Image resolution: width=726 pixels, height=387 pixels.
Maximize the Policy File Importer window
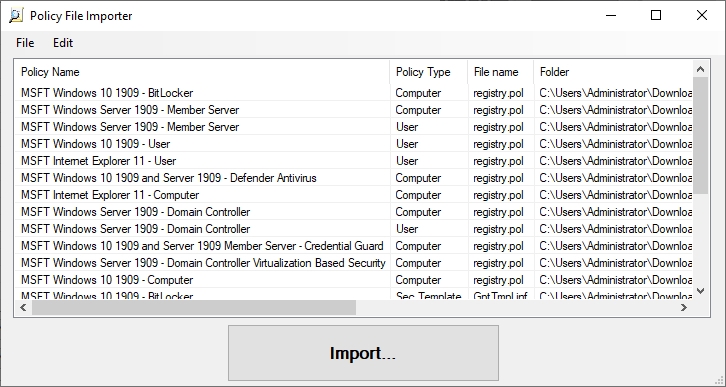coord(656,15)
